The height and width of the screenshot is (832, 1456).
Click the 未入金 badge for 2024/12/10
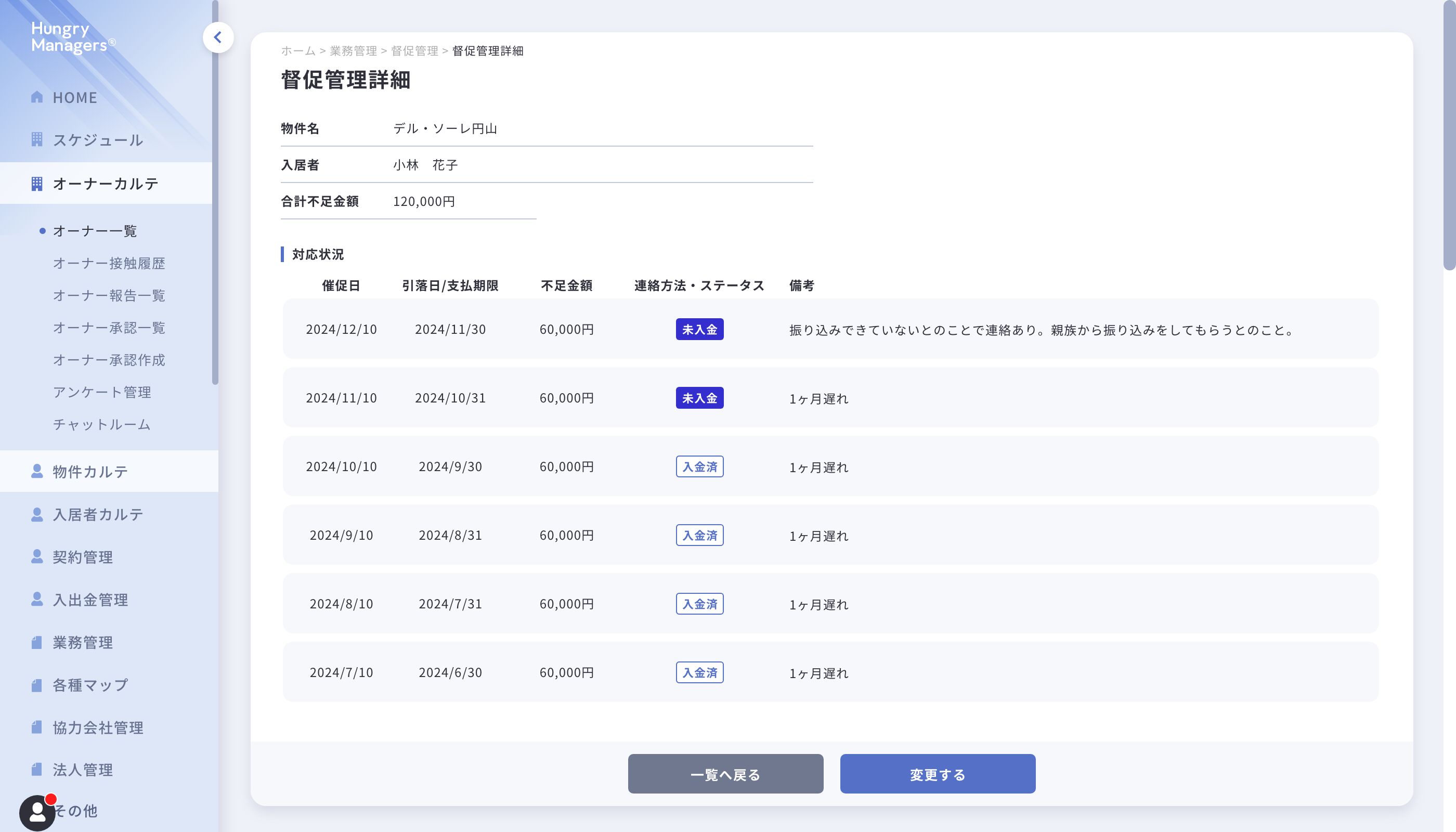699,330
